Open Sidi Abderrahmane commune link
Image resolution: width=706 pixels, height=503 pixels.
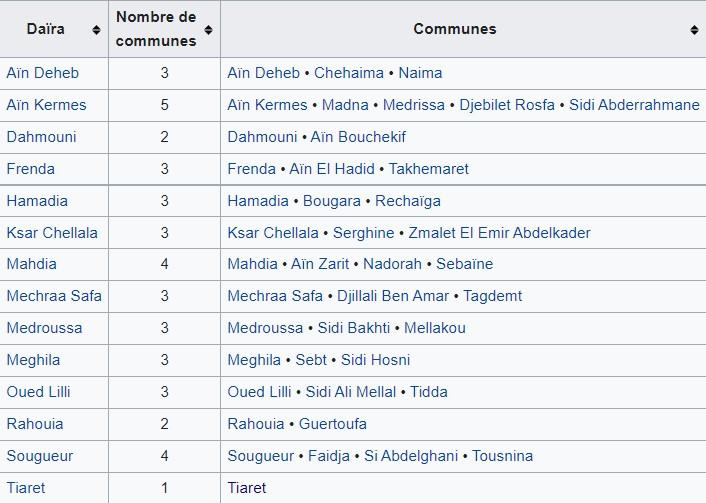tap(634, 105)
